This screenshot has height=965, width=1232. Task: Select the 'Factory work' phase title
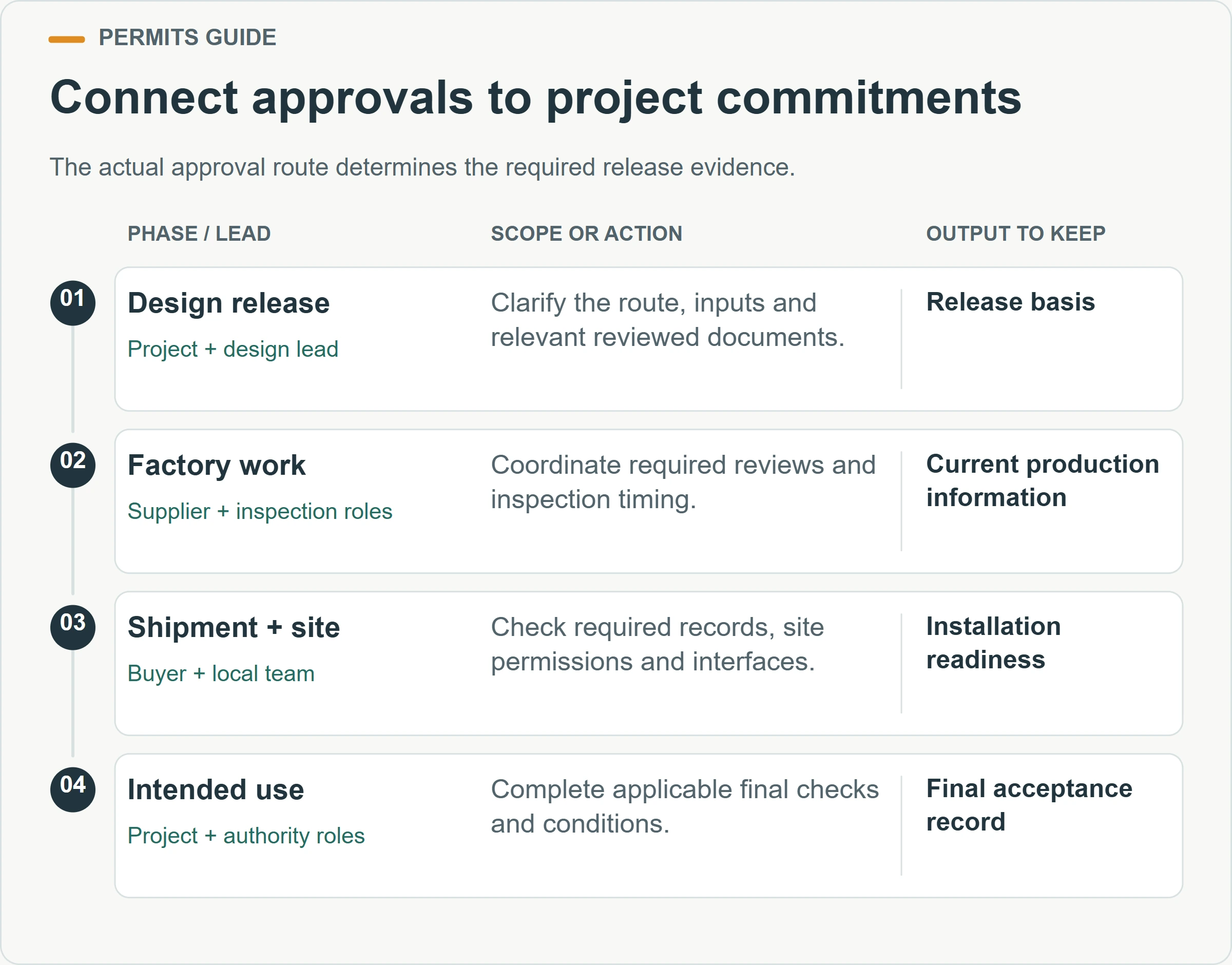point(216,466)
